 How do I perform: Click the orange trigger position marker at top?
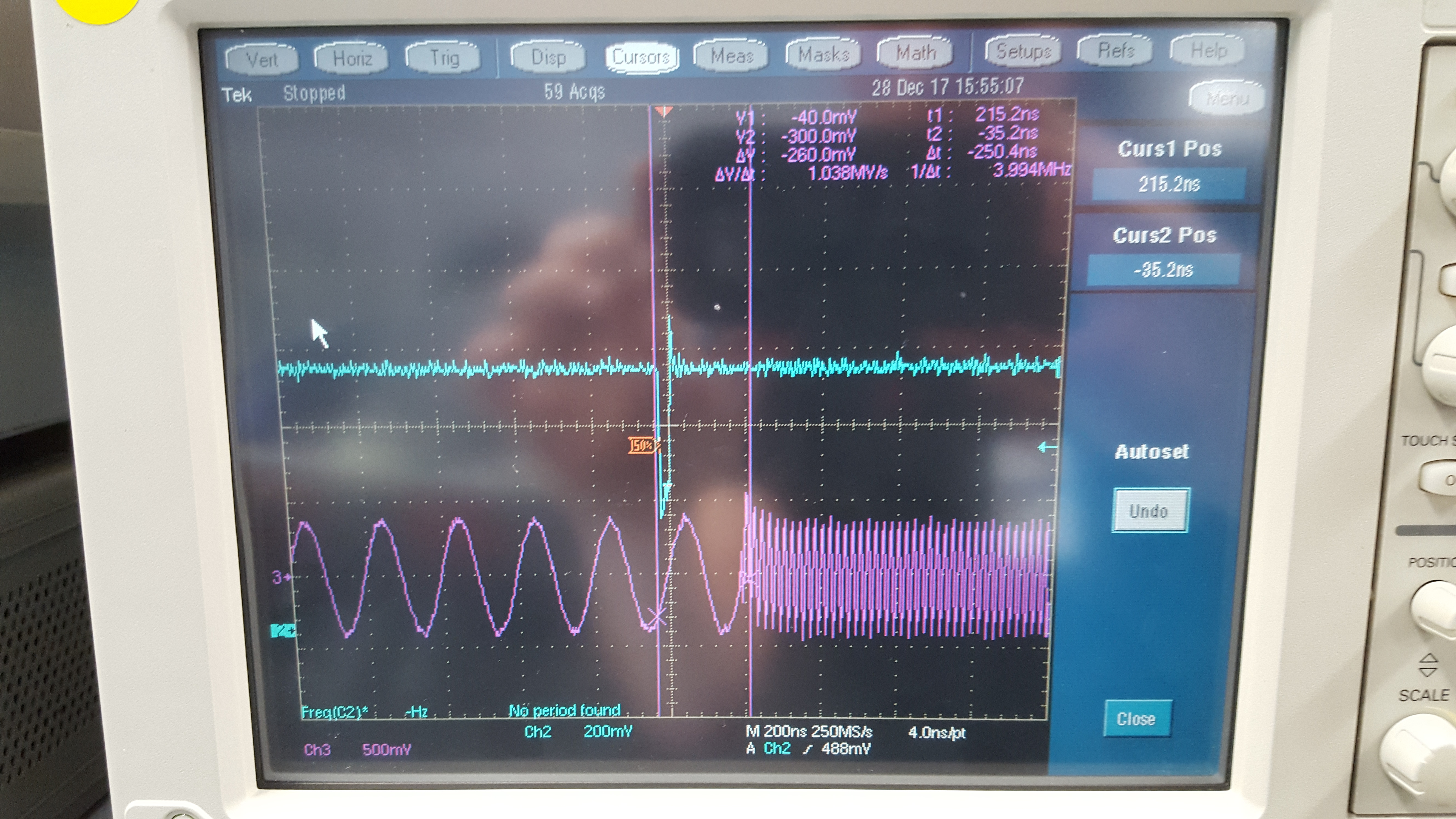664,111
